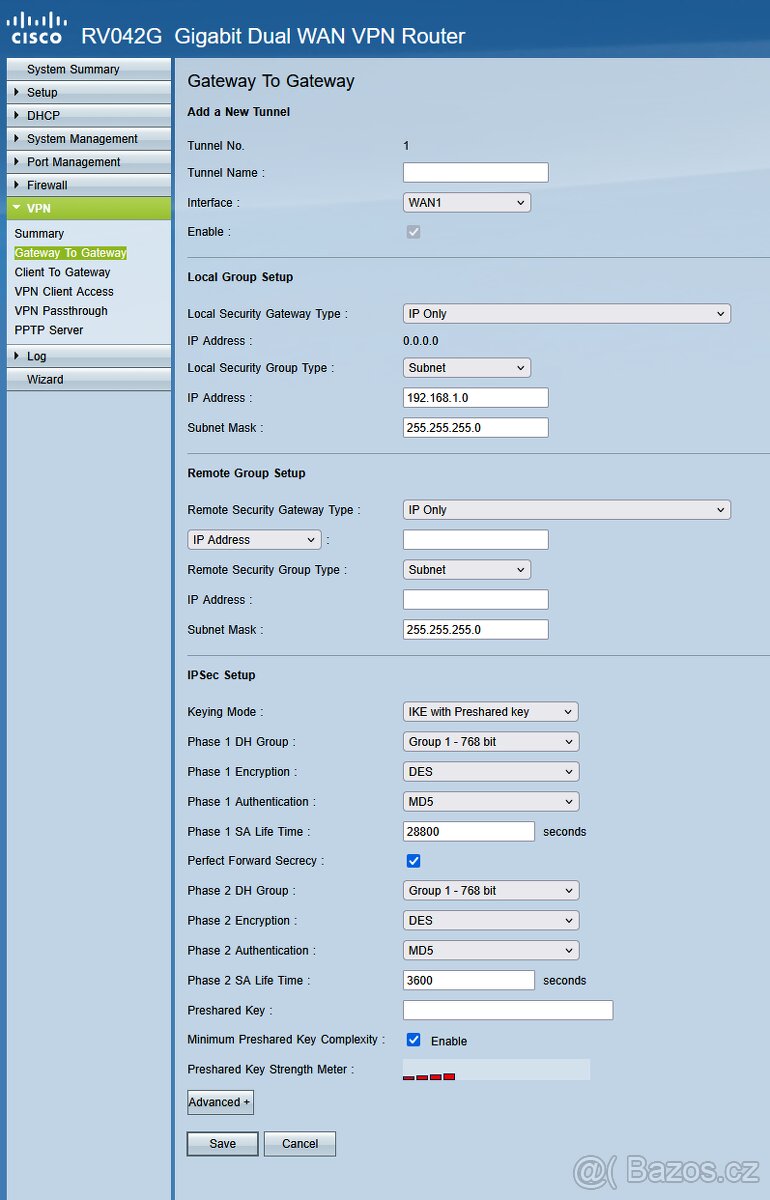Click local IP Address field 192.168.1.0
Image resolution: width=770 pixels, height=1200 pixels.
tap(476, 397)
